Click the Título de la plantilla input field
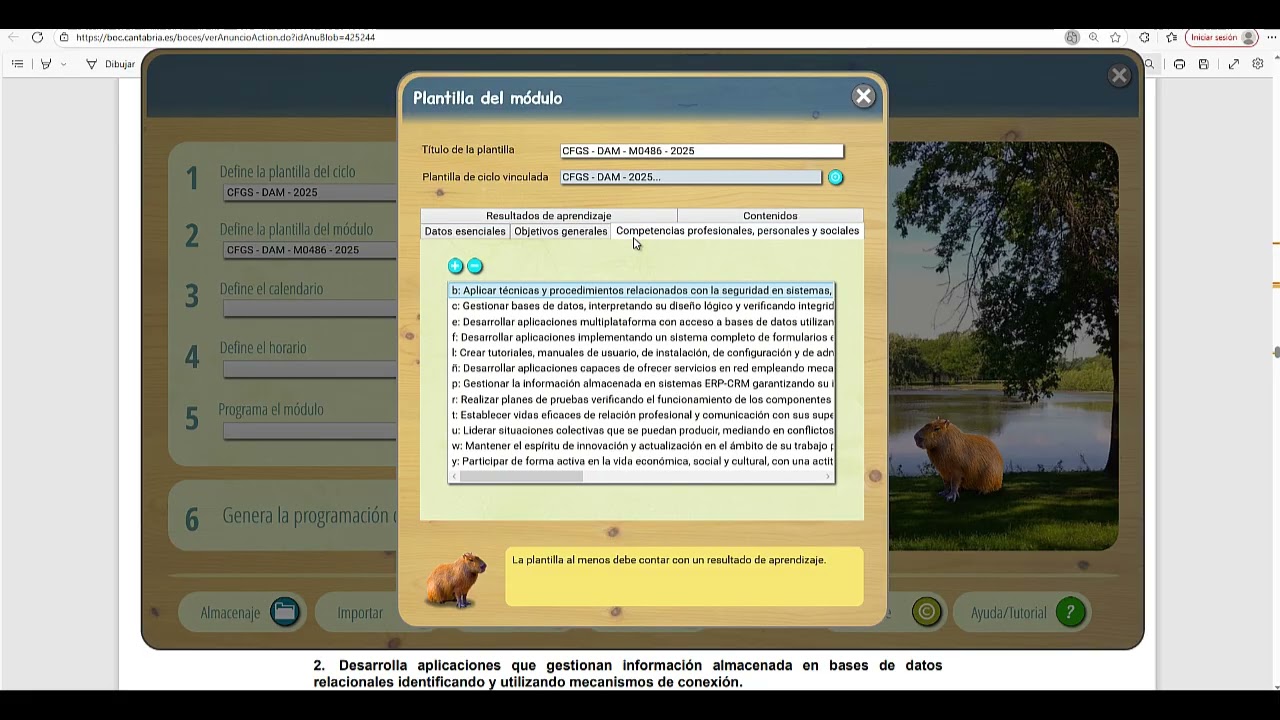 coord(701,151)
